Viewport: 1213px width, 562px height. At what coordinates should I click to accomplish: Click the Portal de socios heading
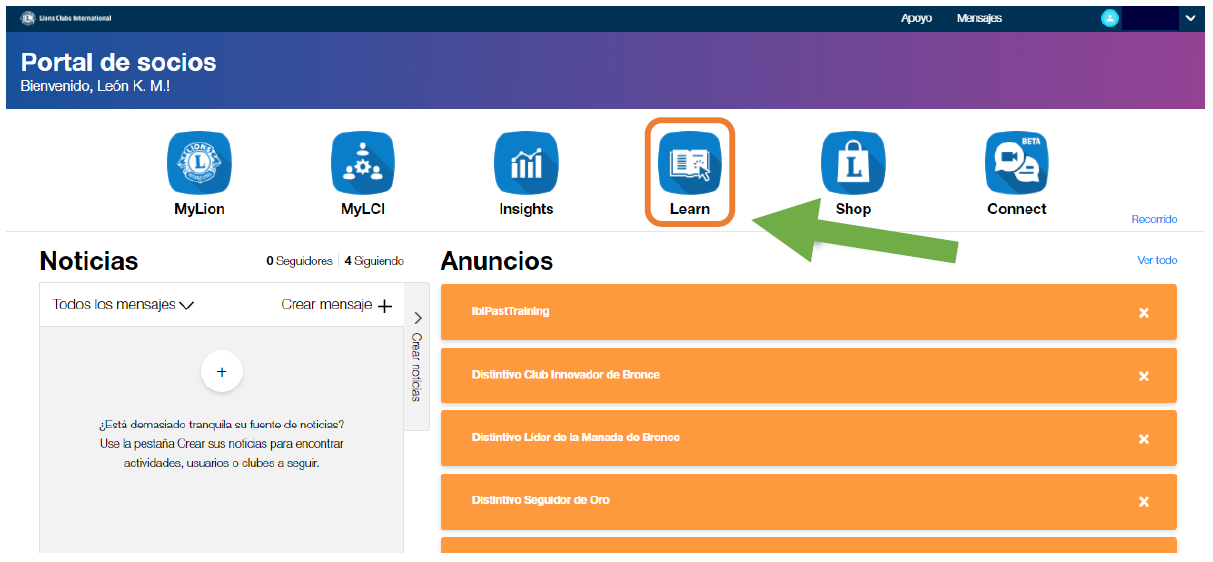118,62
